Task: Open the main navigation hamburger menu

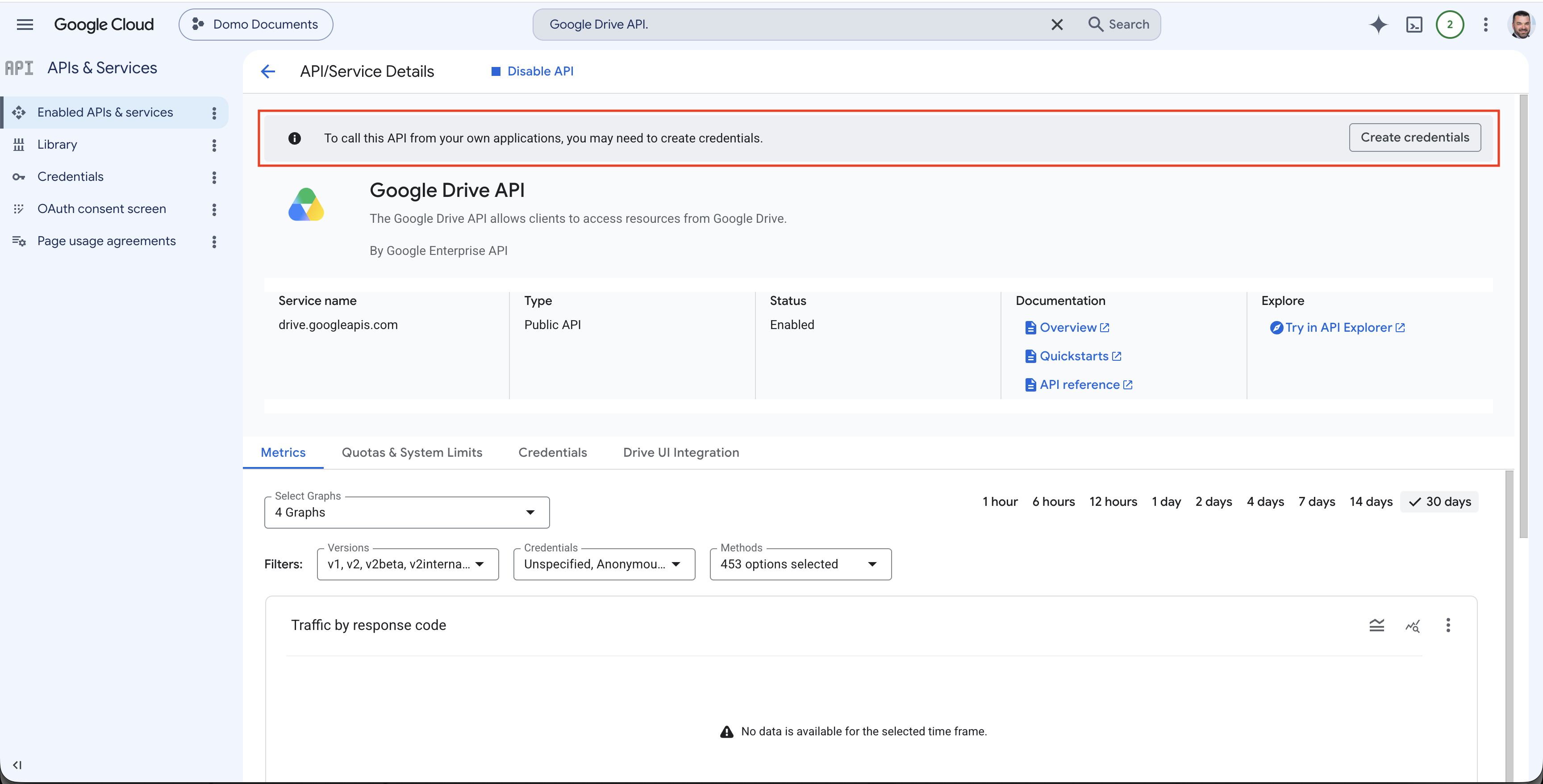Action: [x=25, y=25]
